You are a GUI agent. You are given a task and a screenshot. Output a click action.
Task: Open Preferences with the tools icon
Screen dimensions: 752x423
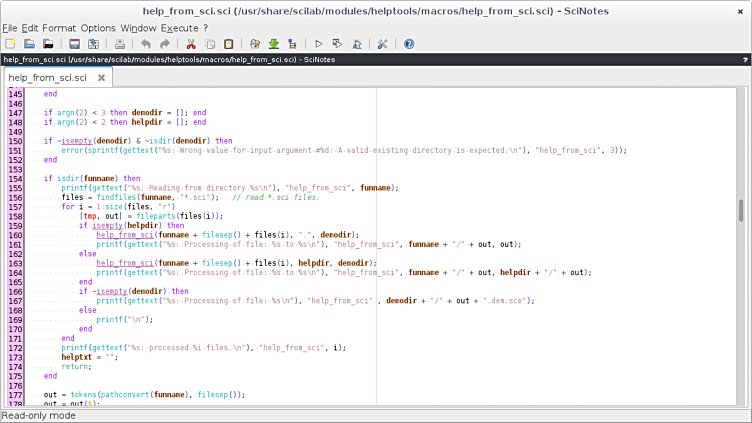382,44
